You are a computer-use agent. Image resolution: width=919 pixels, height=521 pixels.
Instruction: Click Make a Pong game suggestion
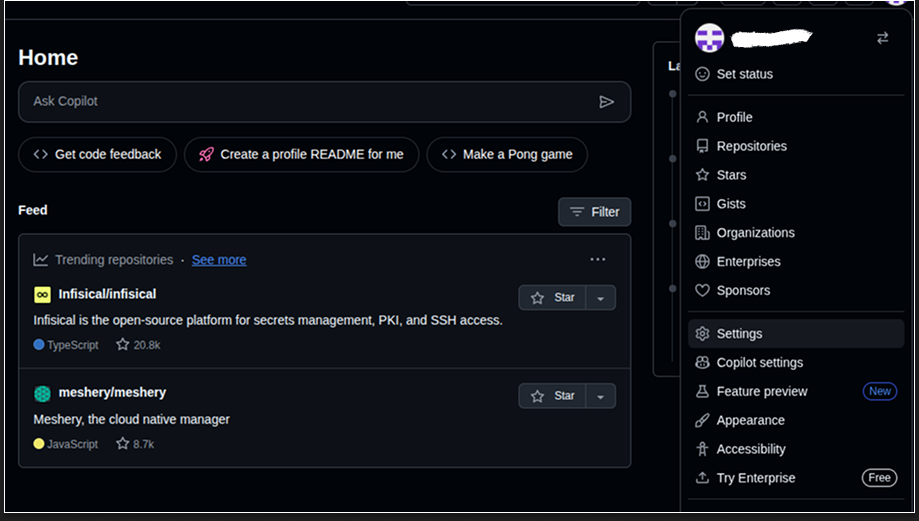(x=507, y=155)
